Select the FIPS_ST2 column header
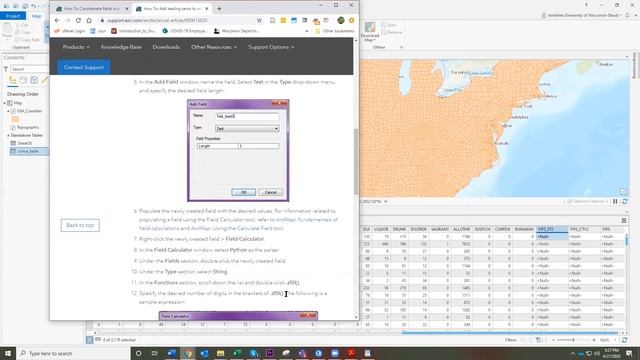This screenshot has width=640, height=360. (552, 229)
